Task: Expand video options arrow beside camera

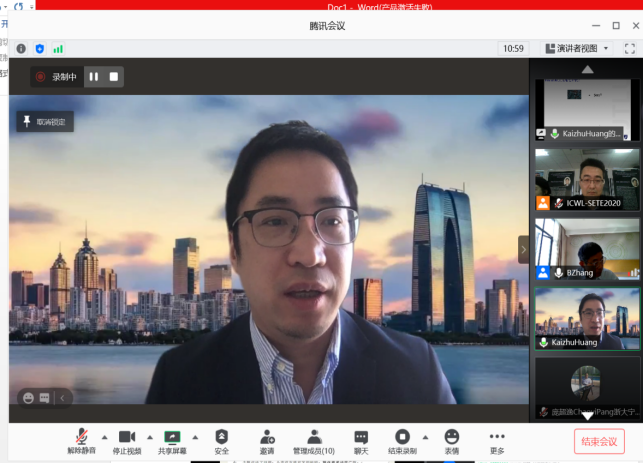Action: point(149,437)
